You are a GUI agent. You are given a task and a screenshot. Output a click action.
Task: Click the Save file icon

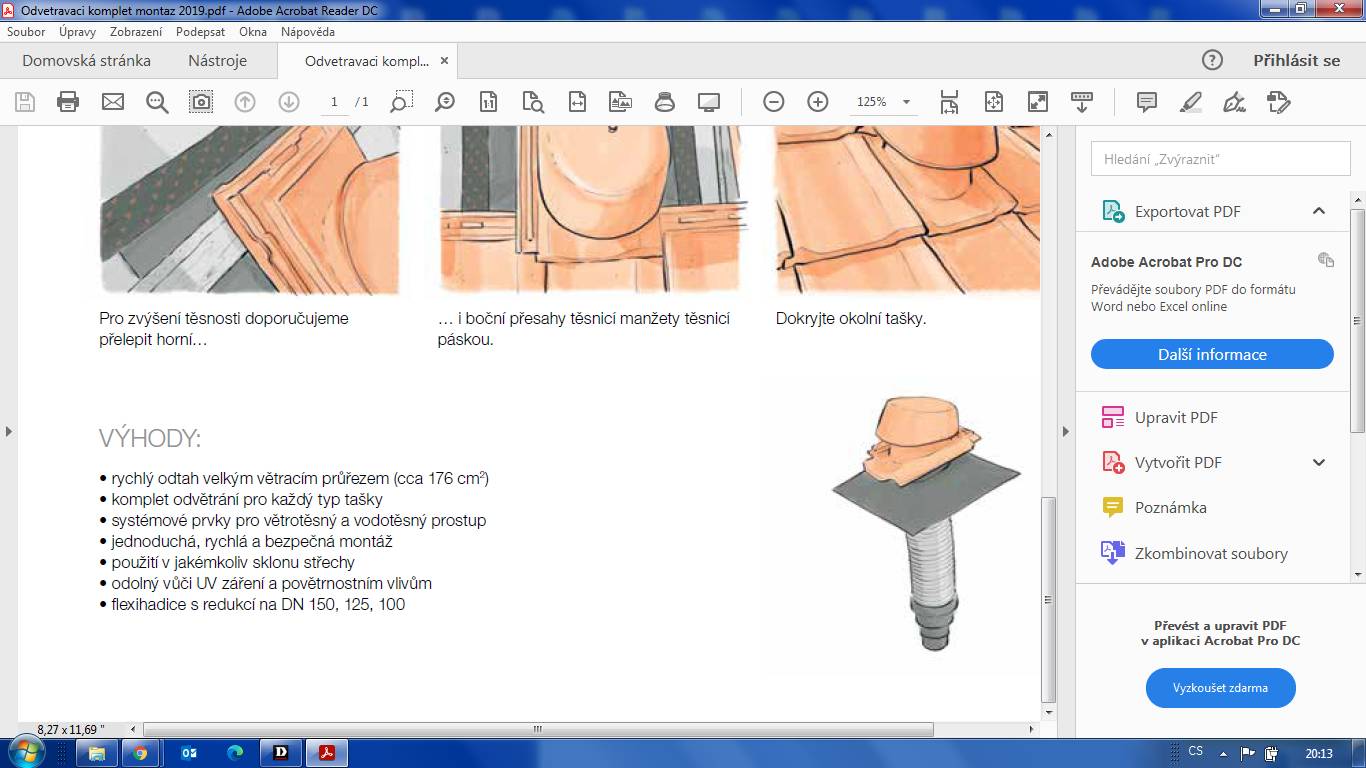click(x=25, y=102)
